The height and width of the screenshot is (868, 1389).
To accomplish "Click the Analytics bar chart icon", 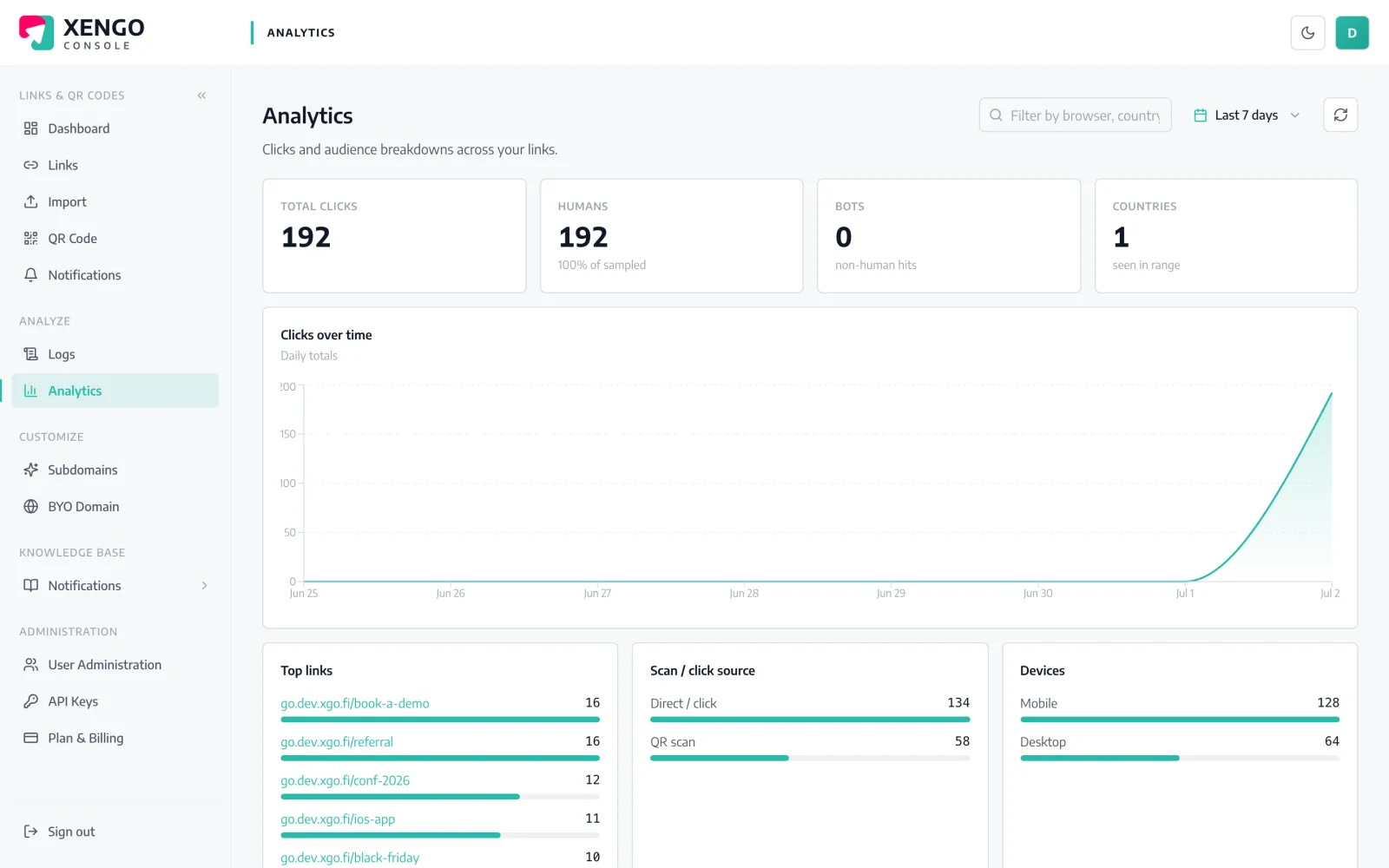I will (x=31, y=391).
